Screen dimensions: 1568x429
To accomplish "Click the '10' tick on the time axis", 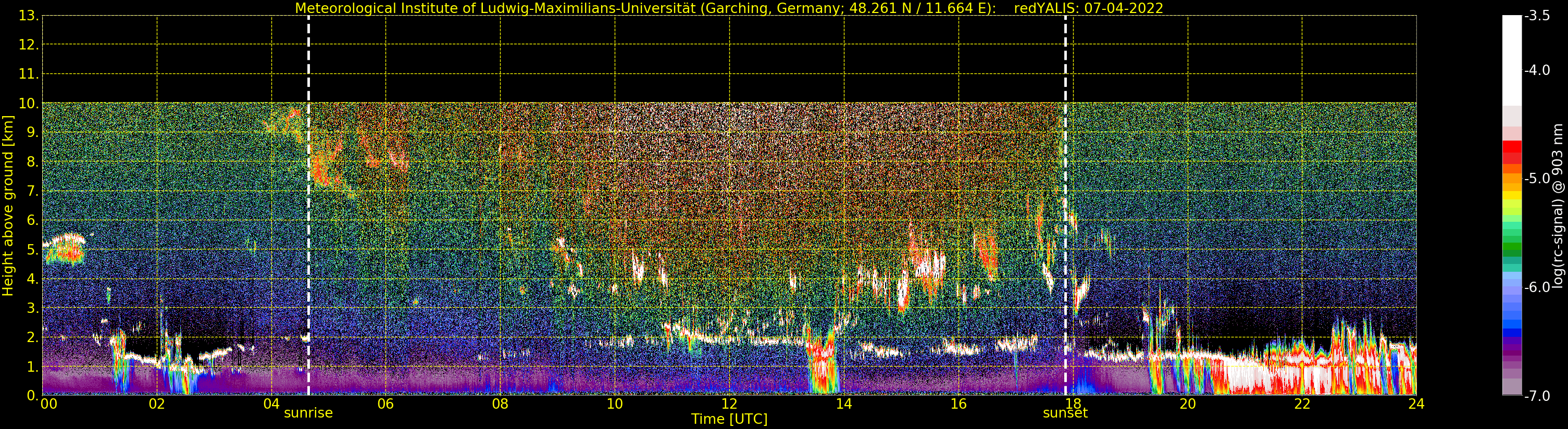I will coord(615,404).
